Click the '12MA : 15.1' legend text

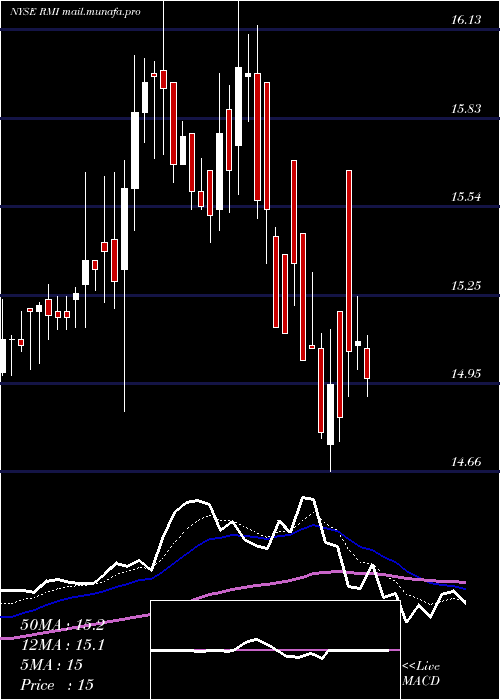[62, 645]
